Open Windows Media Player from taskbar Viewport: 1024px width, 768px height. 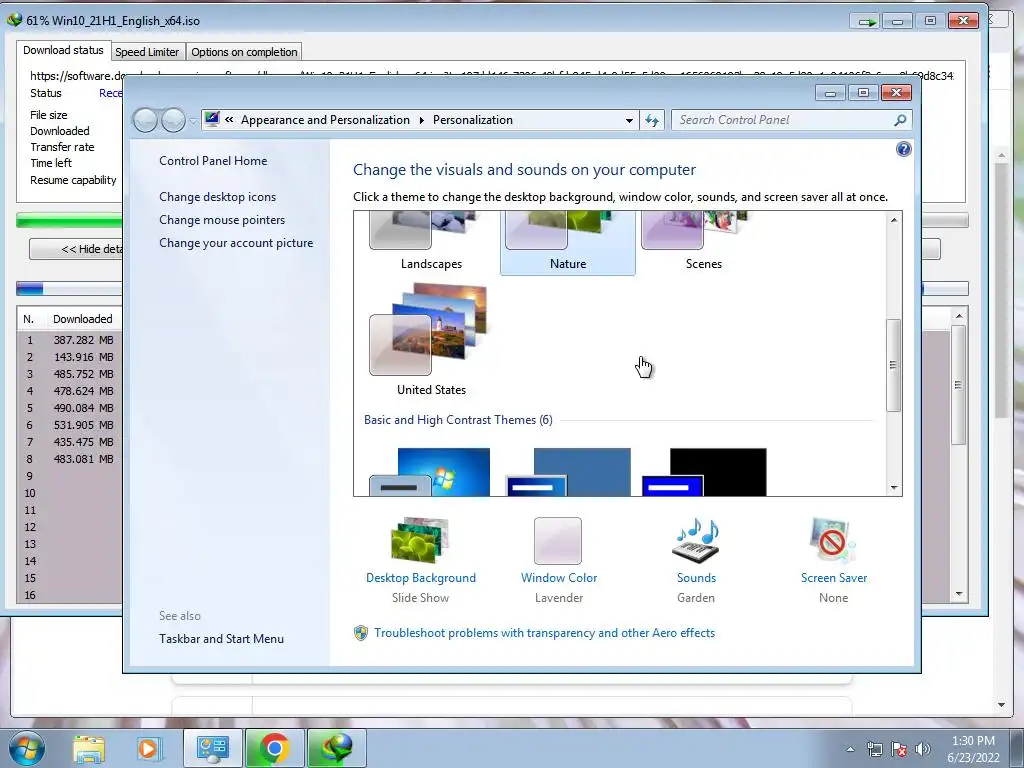pyautogui.click(x=148, y=748)
